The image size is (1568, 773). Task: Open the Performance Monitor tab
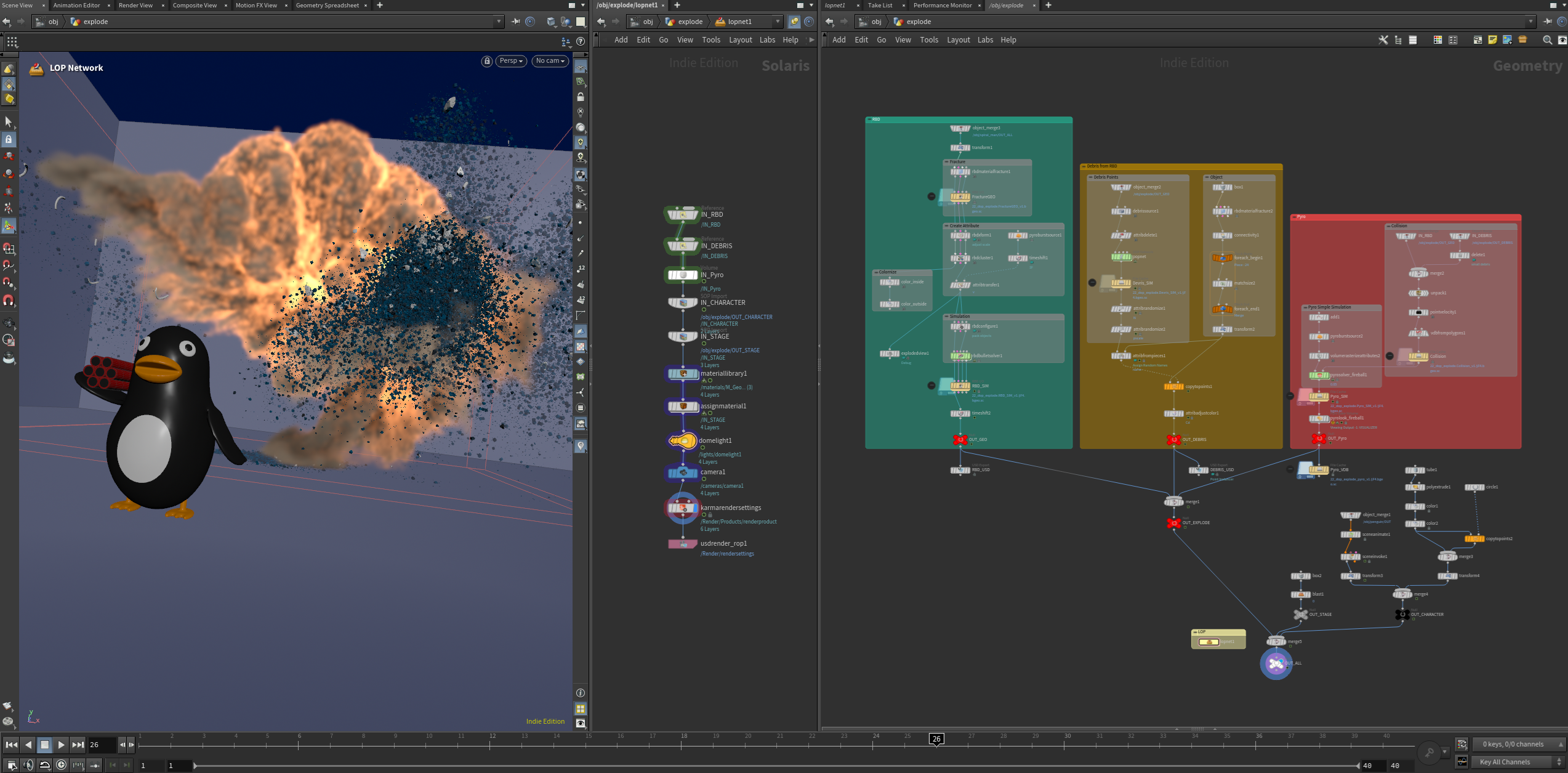[x=942, y=5]
